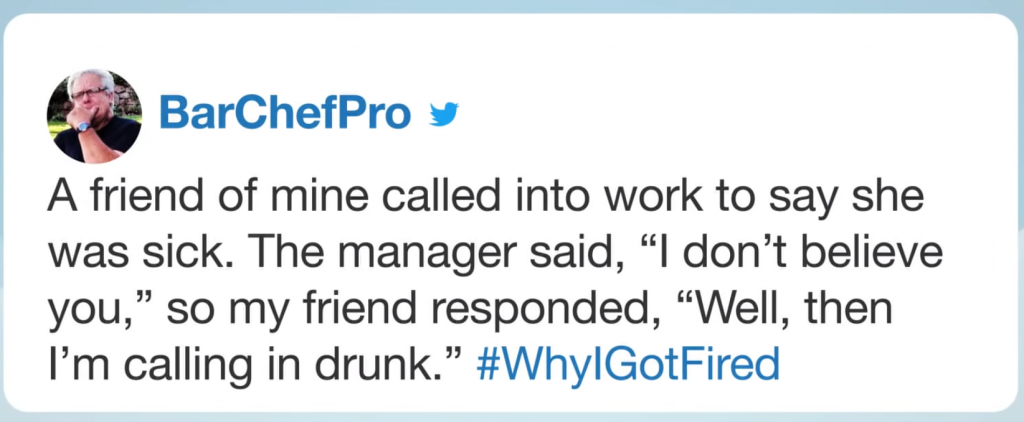
Task: Open the BarChefPro profile photo
Action: [95, 116]
